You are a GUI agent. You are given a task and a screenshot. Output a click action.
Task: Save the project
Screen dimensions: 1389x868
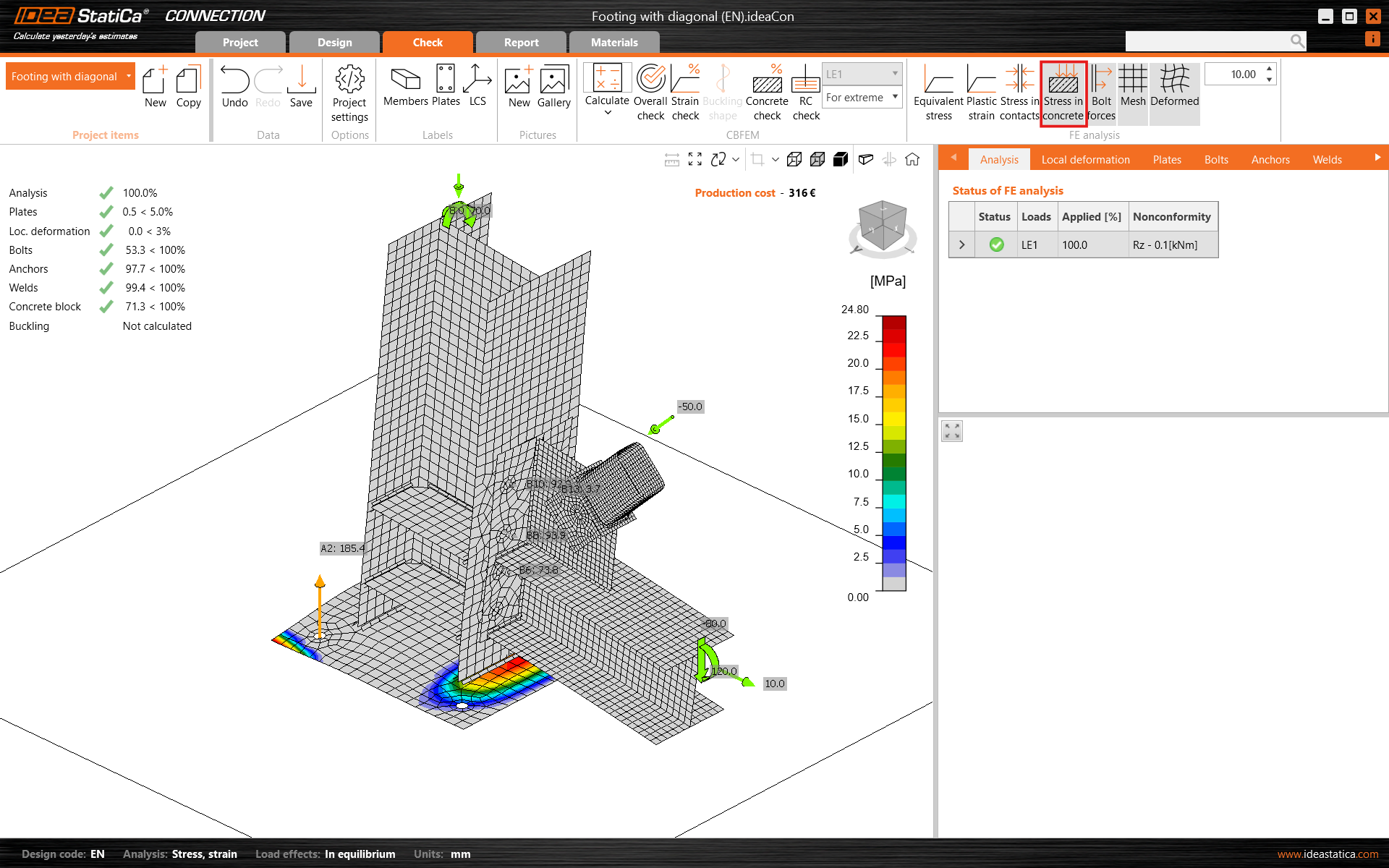(301, 87)
